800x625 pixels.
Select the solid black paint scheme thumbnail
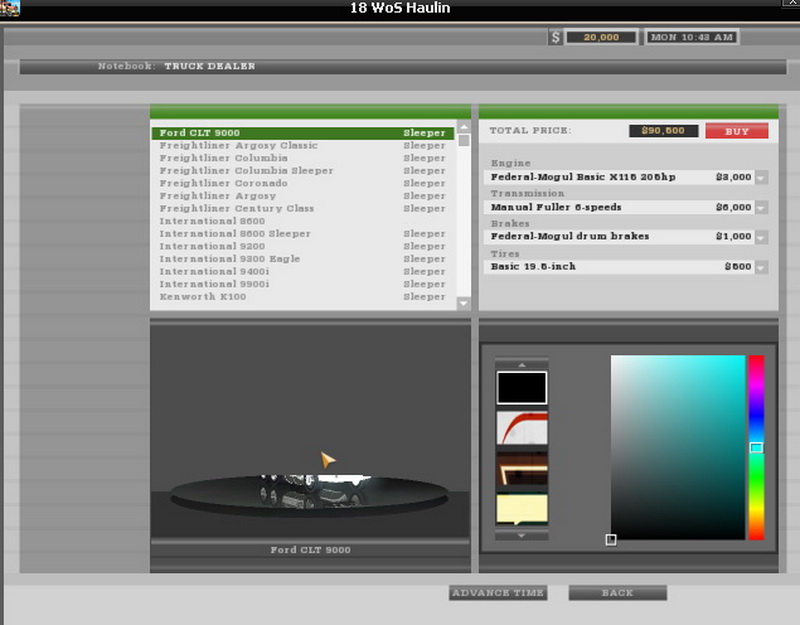coord(522,388)
